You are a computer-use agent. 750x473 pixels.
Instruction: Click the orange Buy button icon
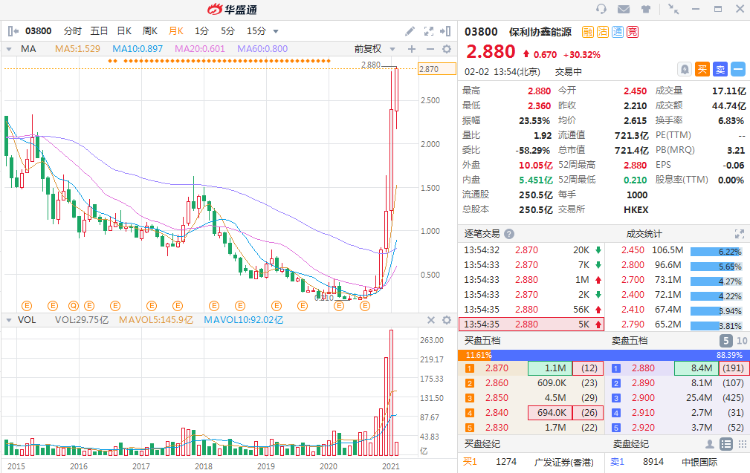pos(702,69)
